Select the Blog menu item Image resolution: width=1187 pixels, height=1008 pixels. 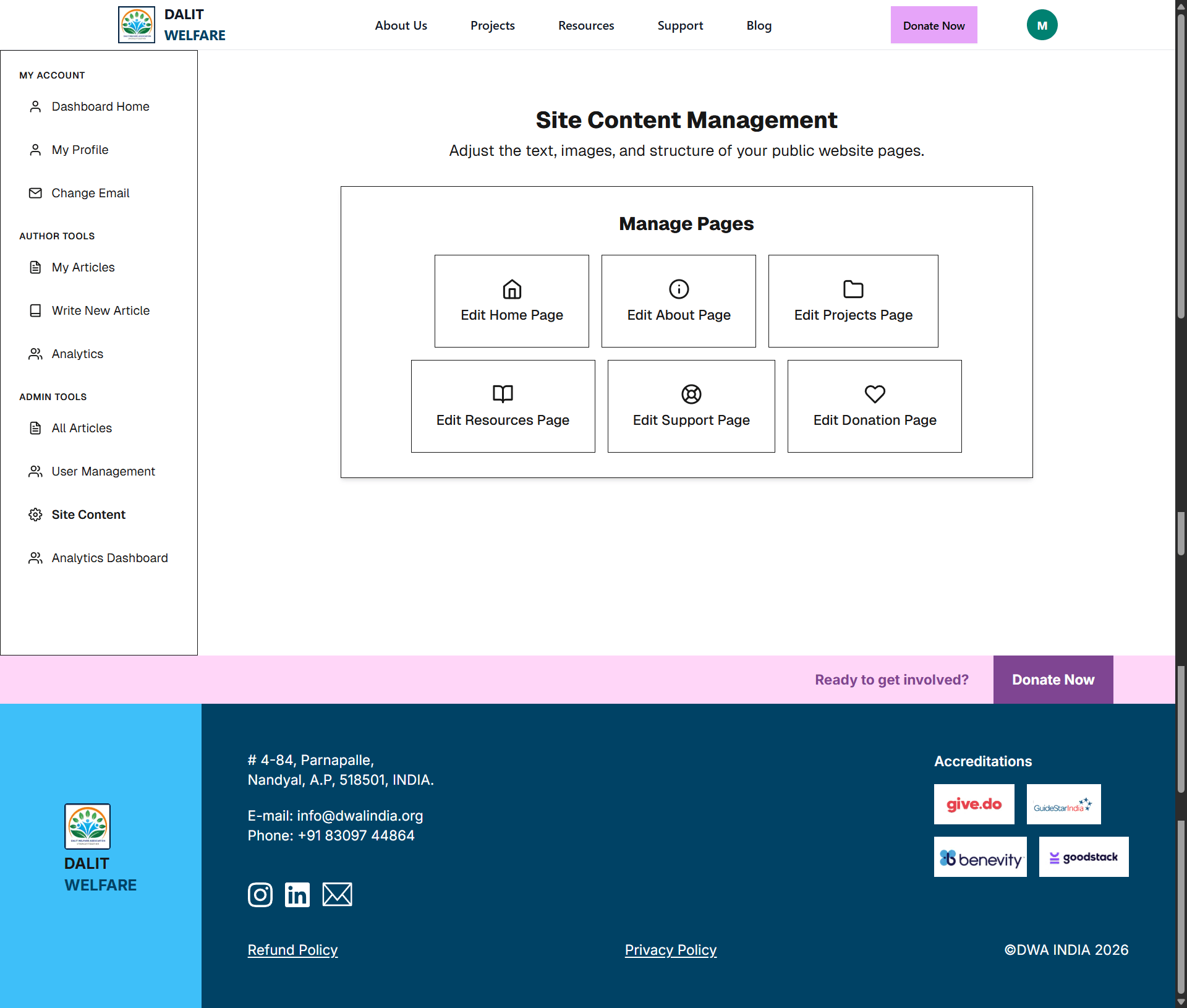click(759, 25)
